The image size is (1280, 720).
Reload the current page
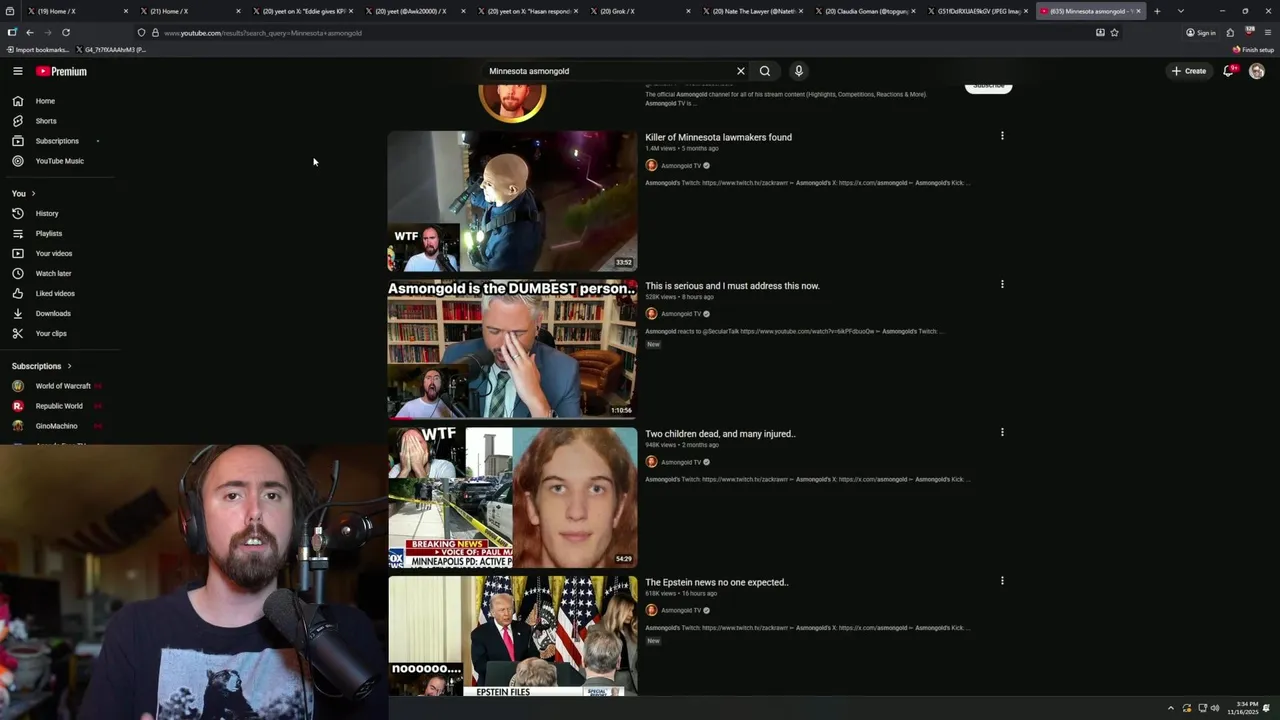[66, 32]
